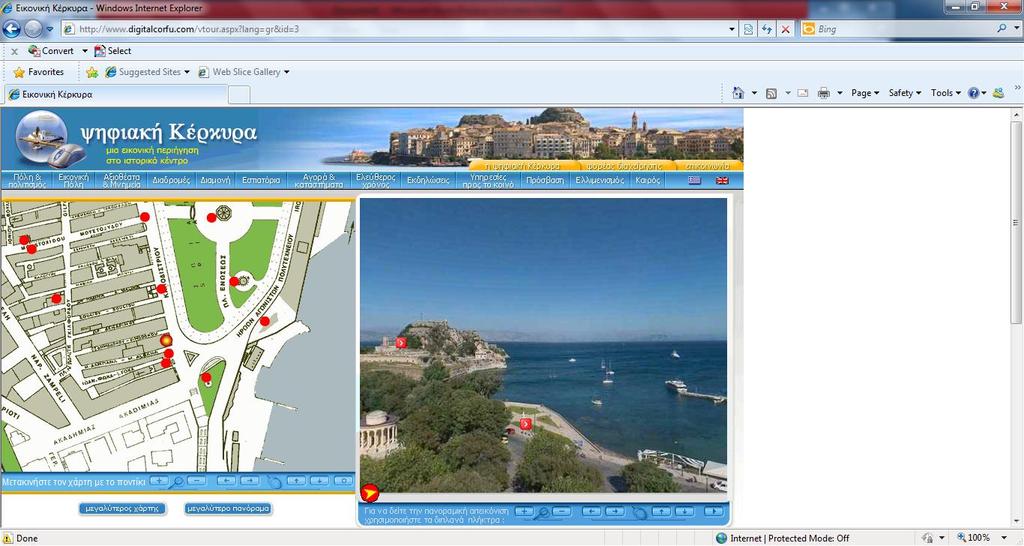Image resolution: width=1024 pixels, height=546 pixels.
Task: Click the new tab button
Action: pyautogui.click(x=239, y=95)
